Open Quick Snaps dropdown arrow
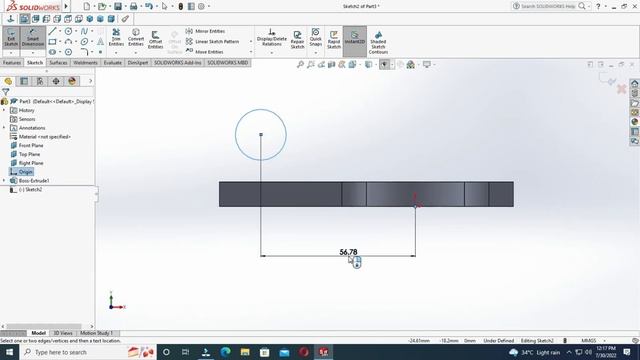Image resolution: width=640 pixels, height=360 pixels. click(316, 53)
